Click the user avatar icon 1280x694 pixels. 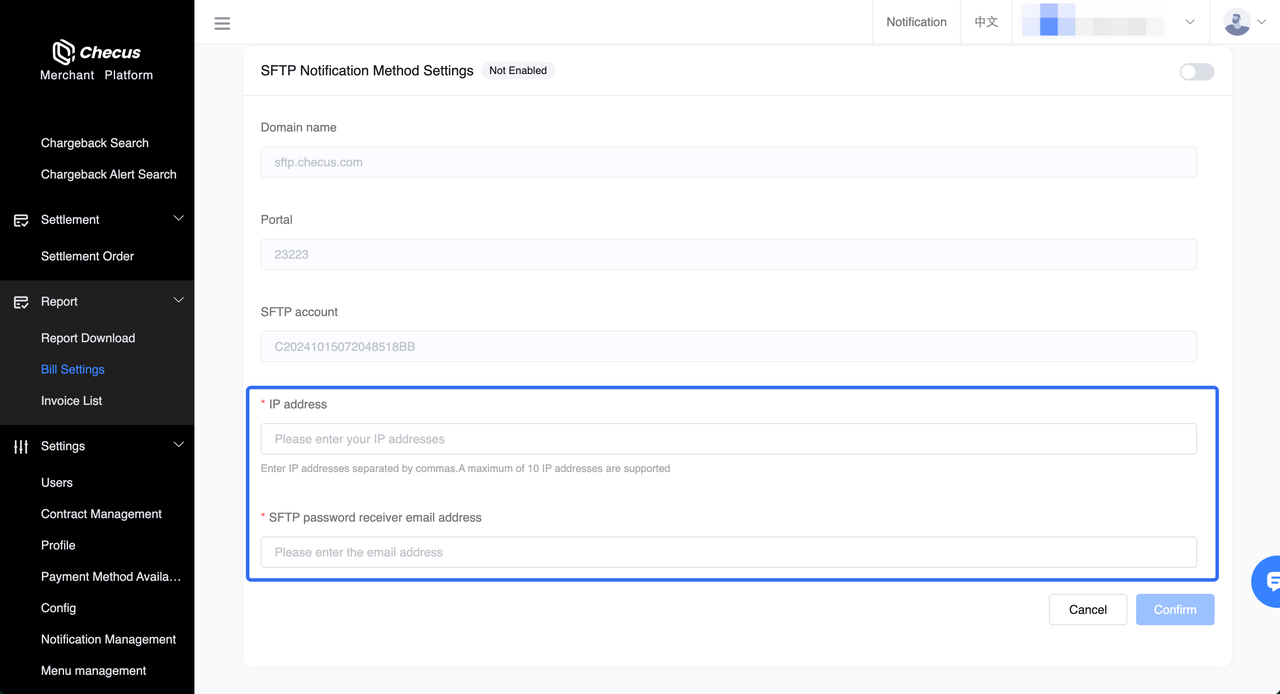click(x=1237, y=22)
